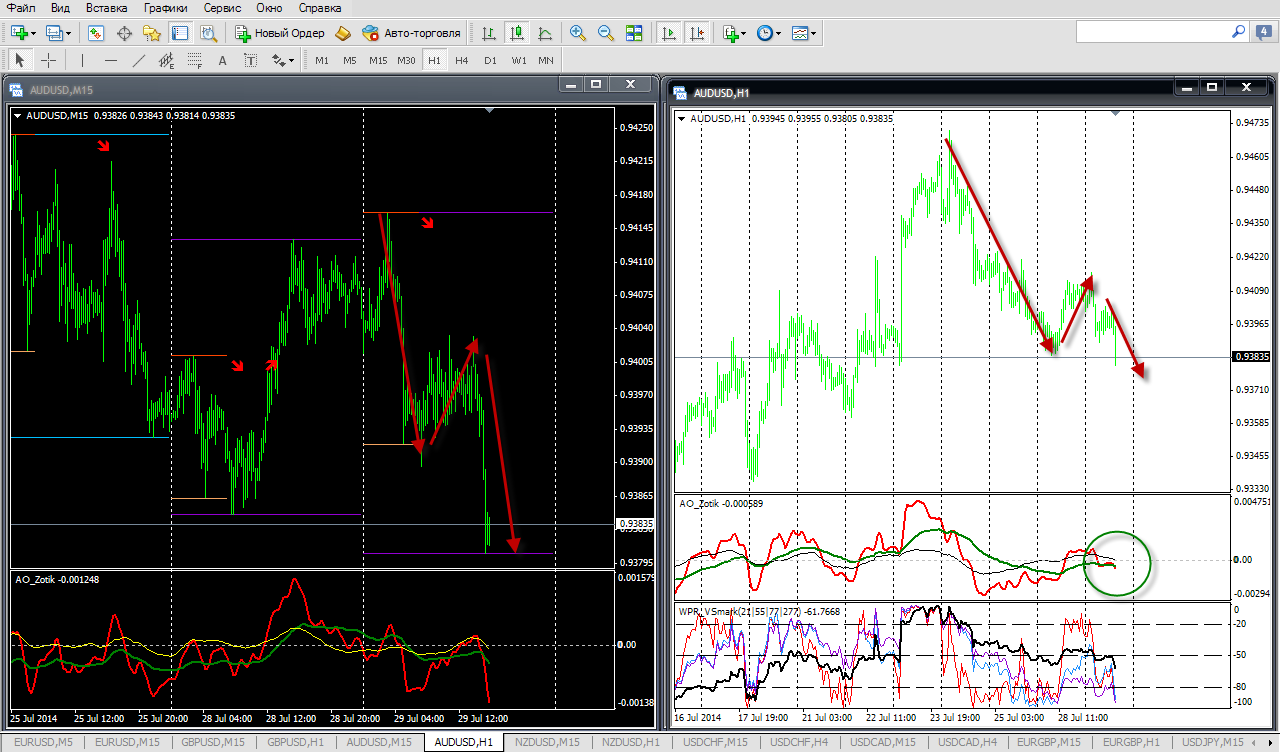Image resolution: width=1280 pixels, height=752 pixels.
Task: Open the Strategy Tester icon
Action: 208,33
